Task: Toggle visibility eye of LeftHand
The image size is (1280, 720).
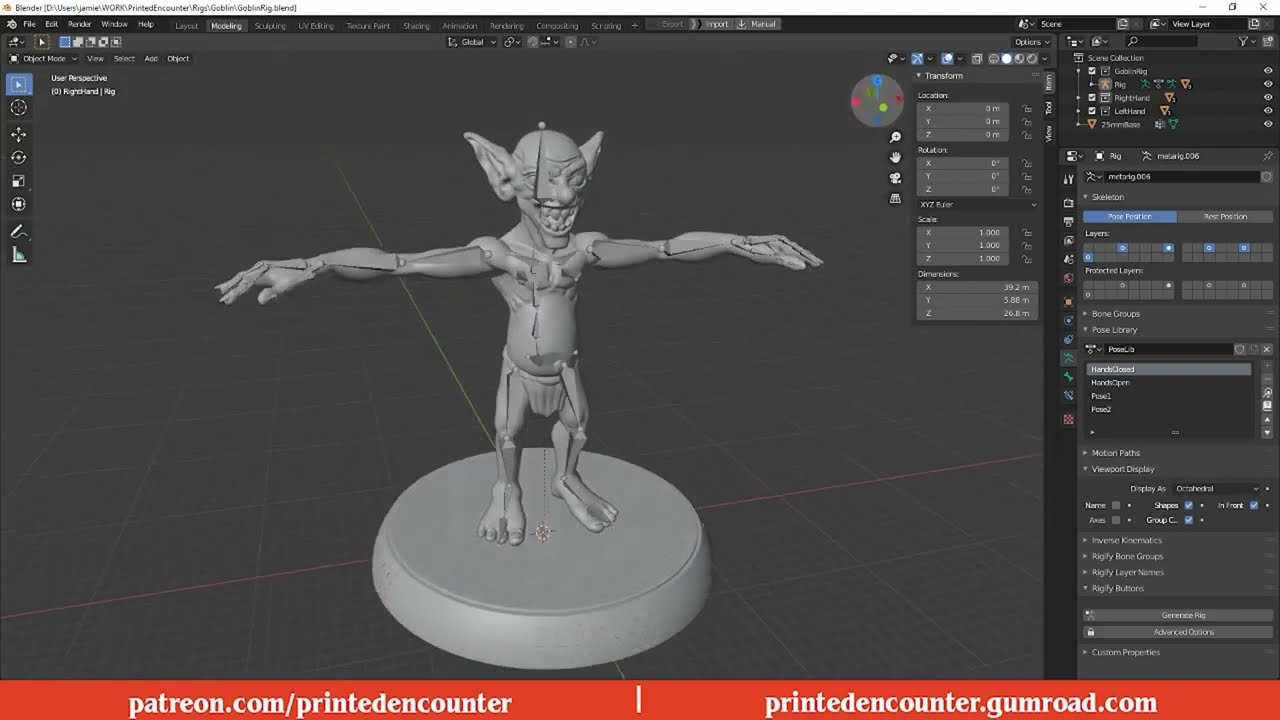Action: click(x=1268, y=111)
